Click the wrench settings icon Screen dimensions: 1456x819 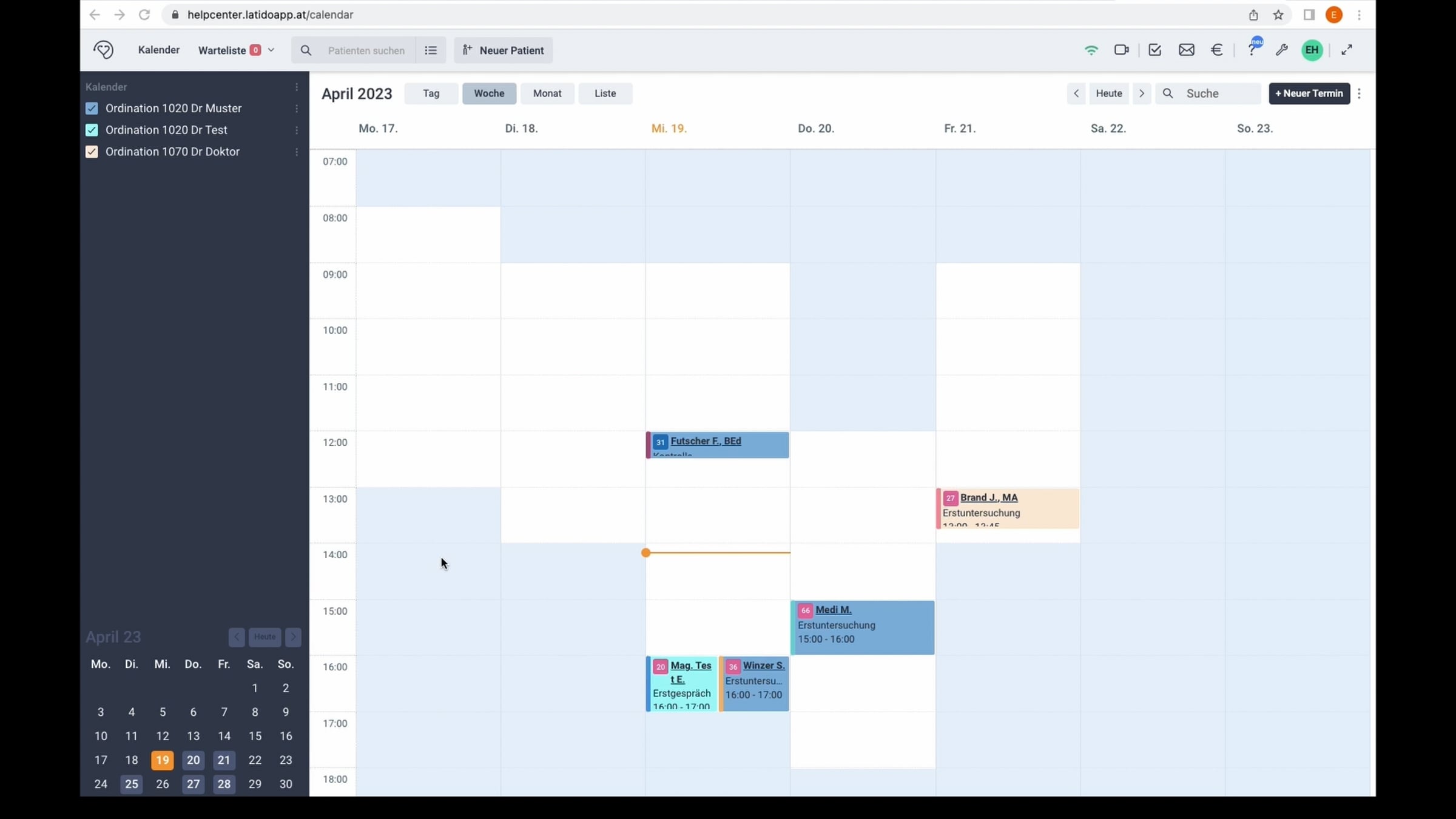(1281, 50)
